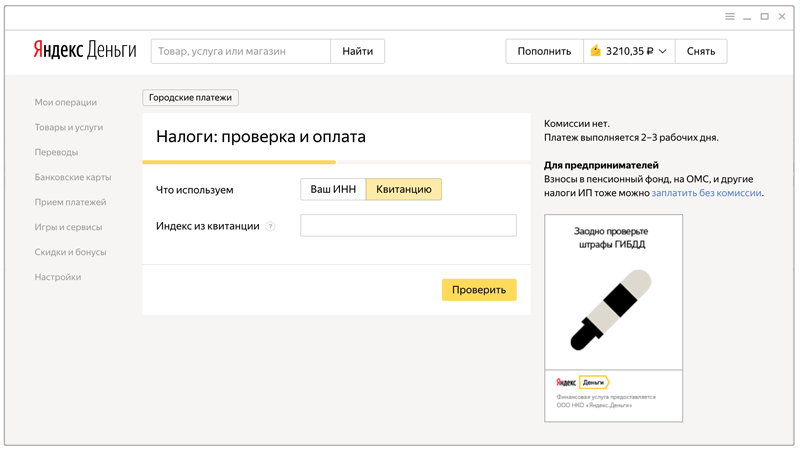Click the Что используем label
Screen dimensions: 800x451
[x=194, y=190]
